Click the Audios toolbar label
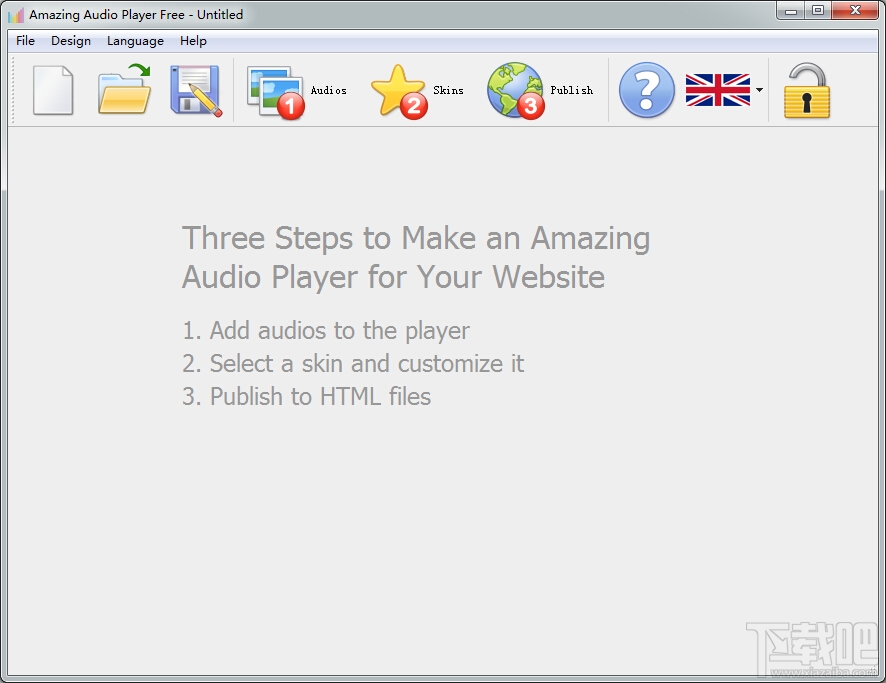Screen dimensions: 886x683 pyautogui.click(x=329, y=90)
